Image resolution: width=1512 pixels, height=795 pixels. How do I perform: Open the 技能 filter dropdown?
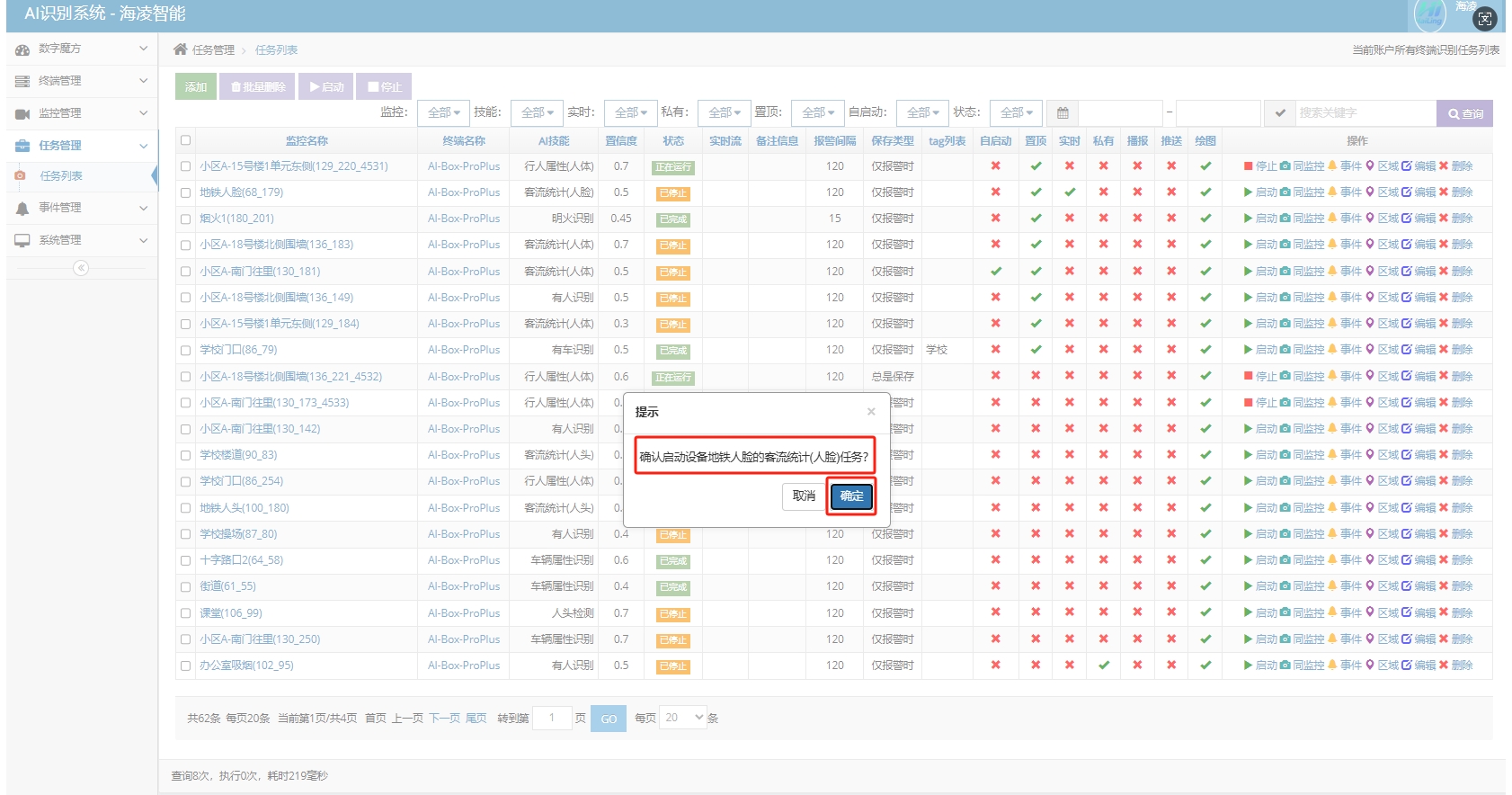coord(538,113)
